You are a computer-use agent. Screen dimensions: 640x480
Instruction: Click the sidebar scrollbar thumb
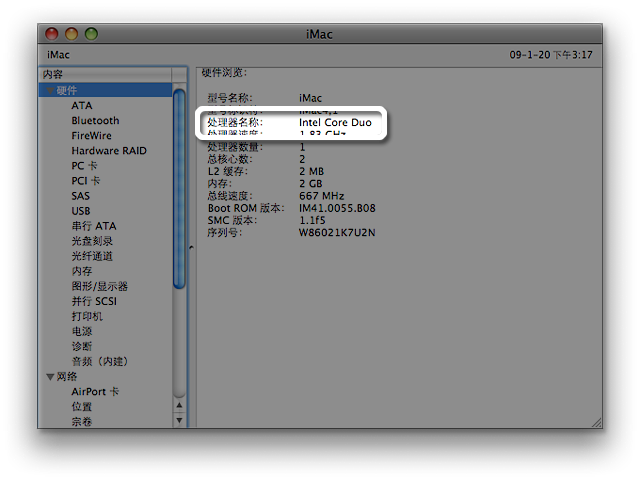click(179, 189)
